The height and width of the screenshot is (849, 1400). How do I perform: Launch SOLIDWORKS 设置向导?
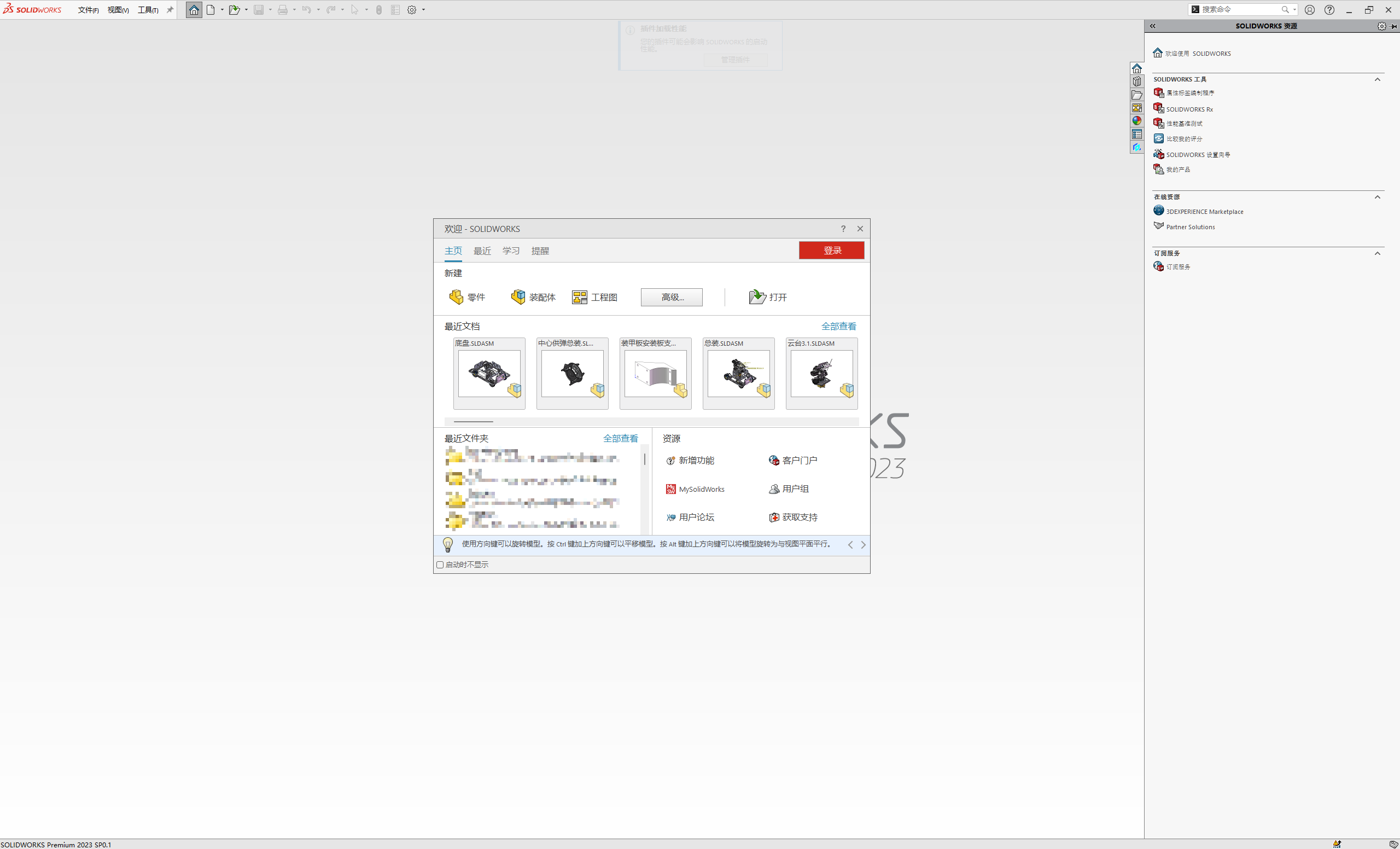coord(1192,154)
